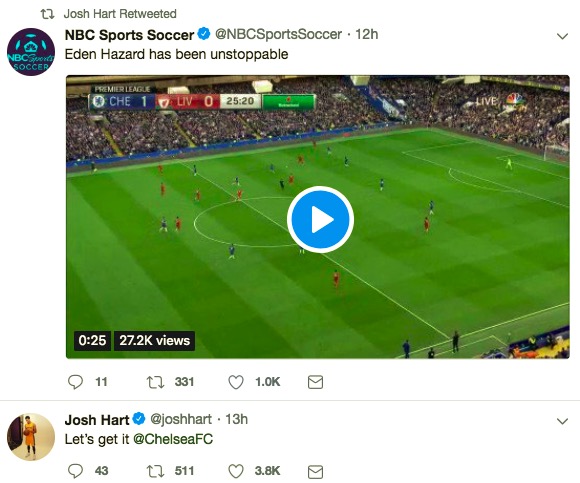580x483 pixels.
Task: Reply to the NBC Sports Soccer tweet
Action: click(x=75, y=382)
